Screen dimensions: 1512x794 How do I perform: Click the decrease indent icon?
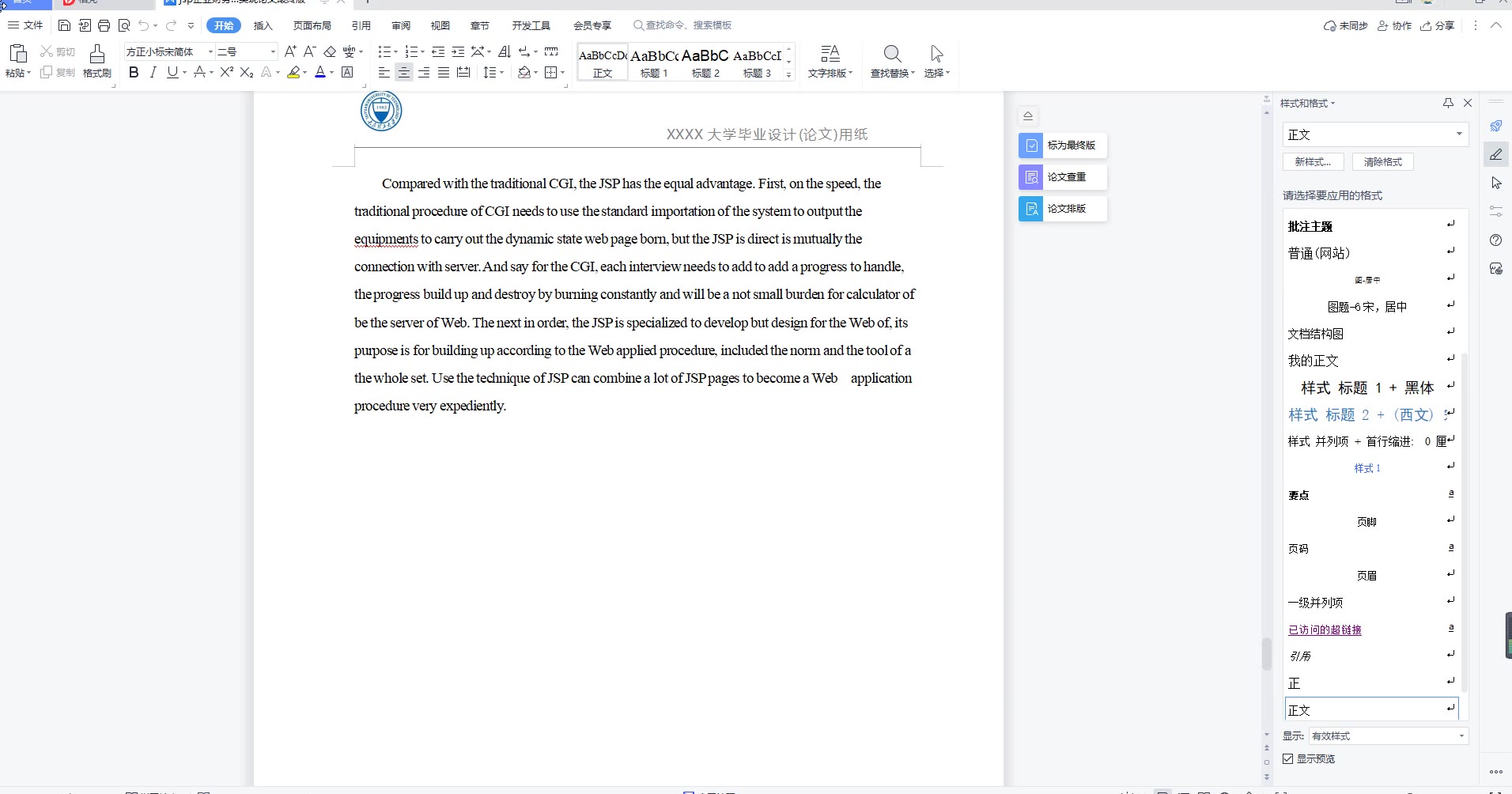[438, 51]
